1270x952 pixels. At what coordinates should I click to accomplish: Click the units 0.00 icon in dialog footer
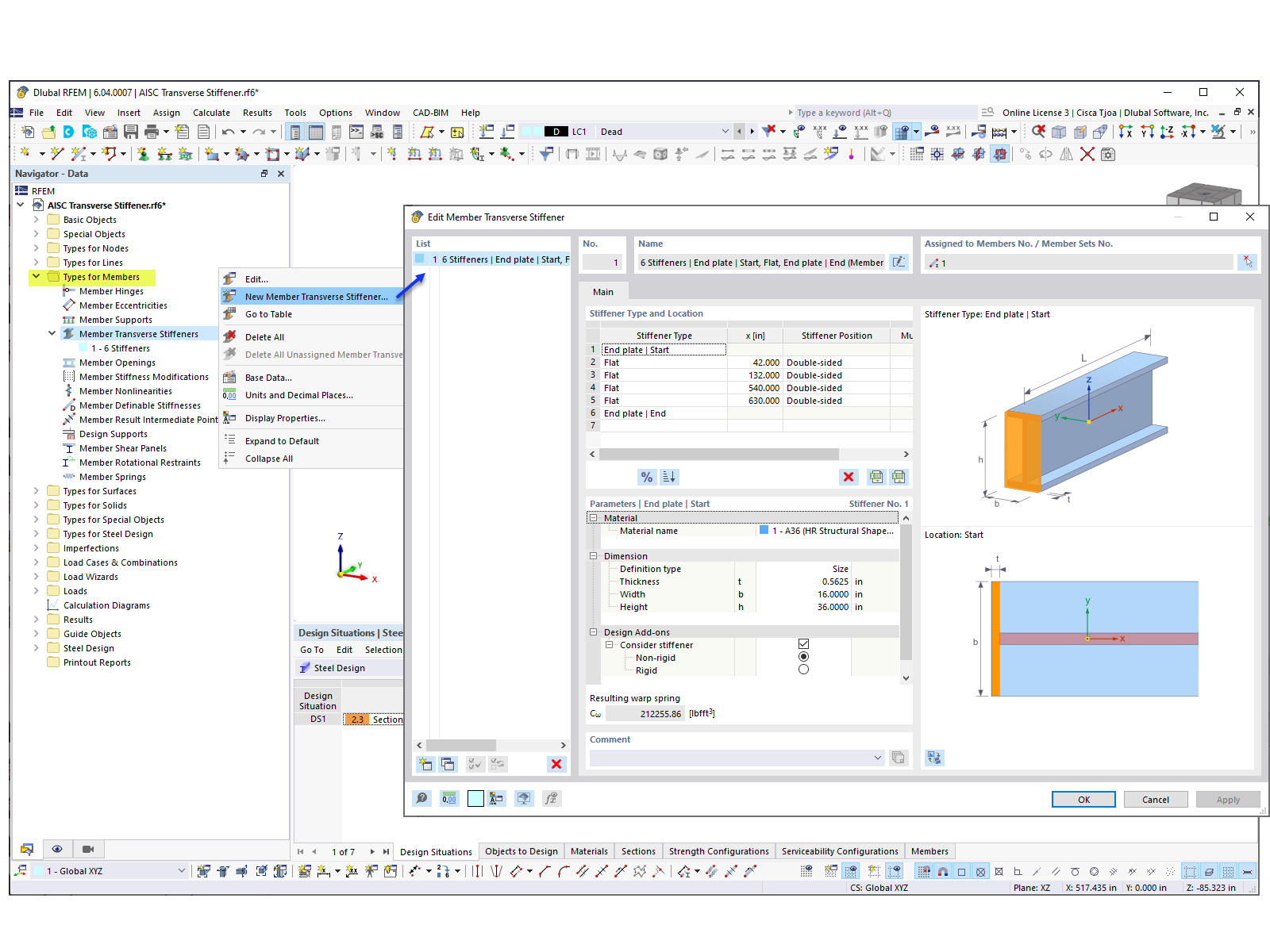coord(449,799)
